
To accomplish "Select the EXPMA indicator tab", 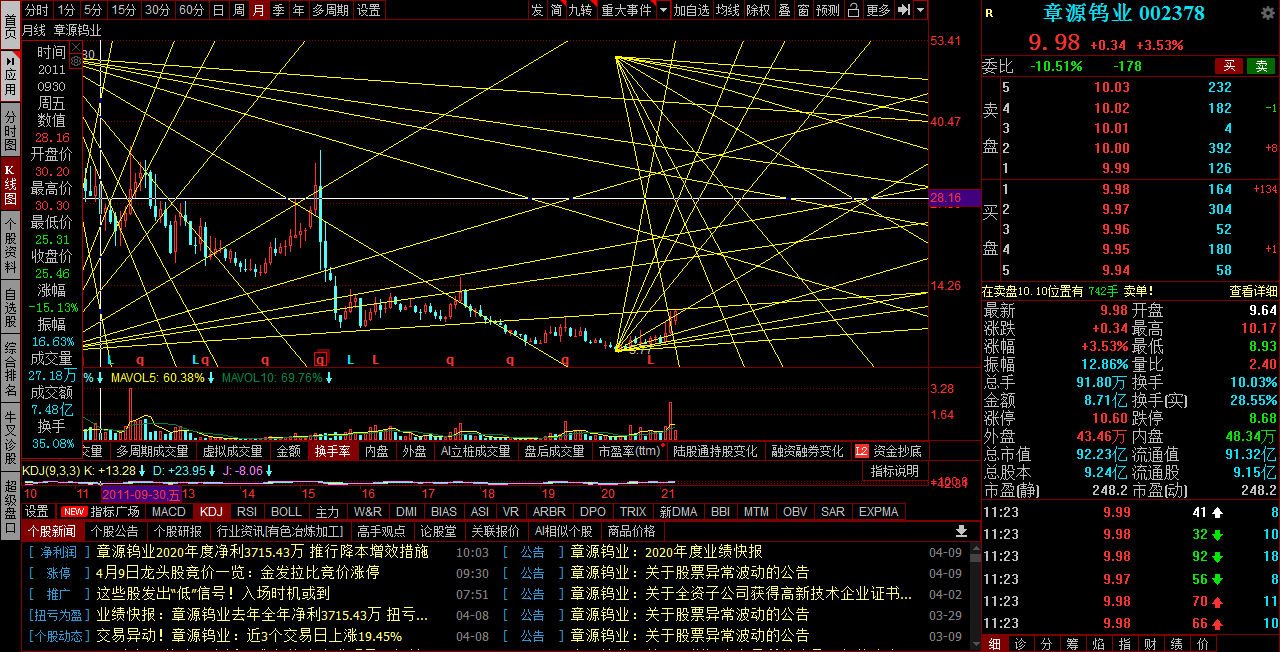I will (878, 511).
